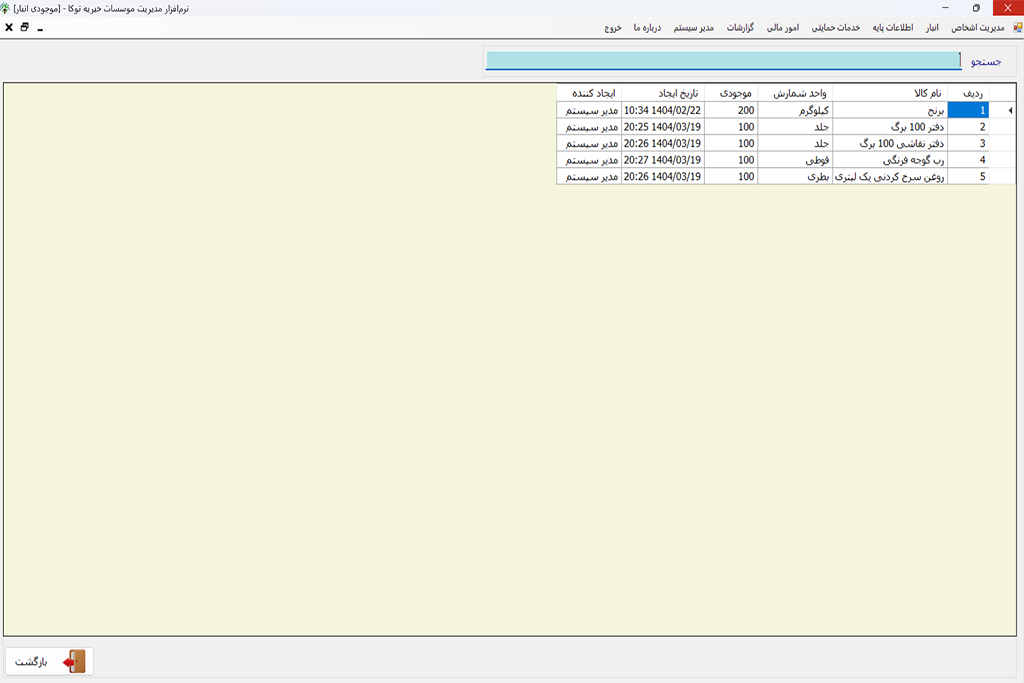Click into the جستجو search field
Viewport: 1024px width, 683px height.
click(724, 61)
